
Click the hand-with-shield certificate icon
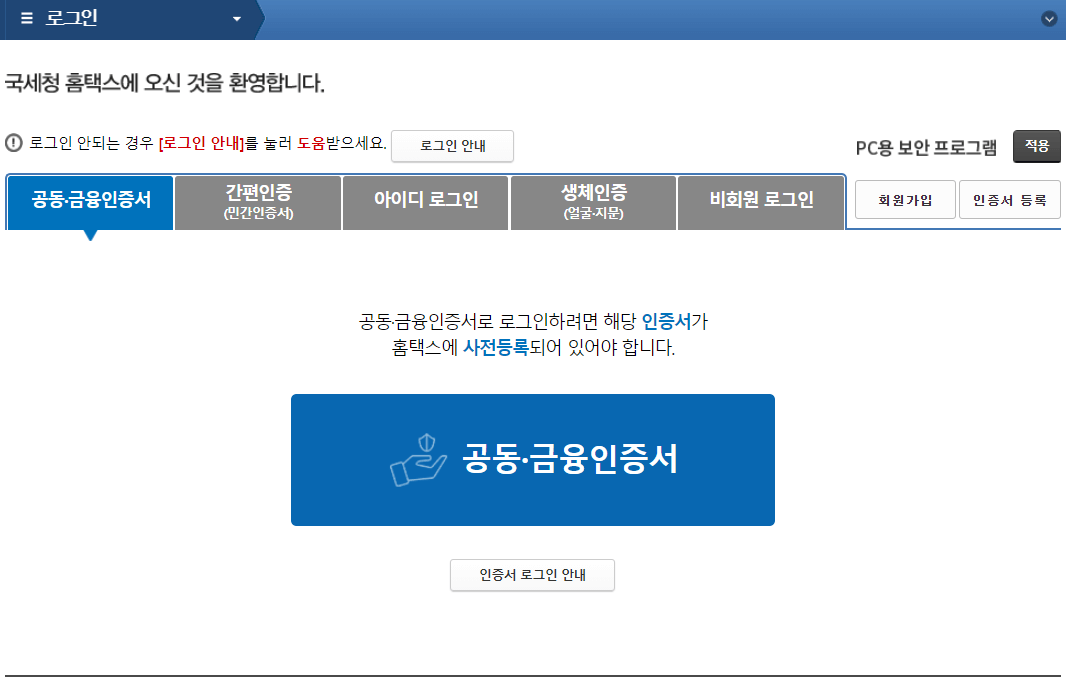point(418,460)
